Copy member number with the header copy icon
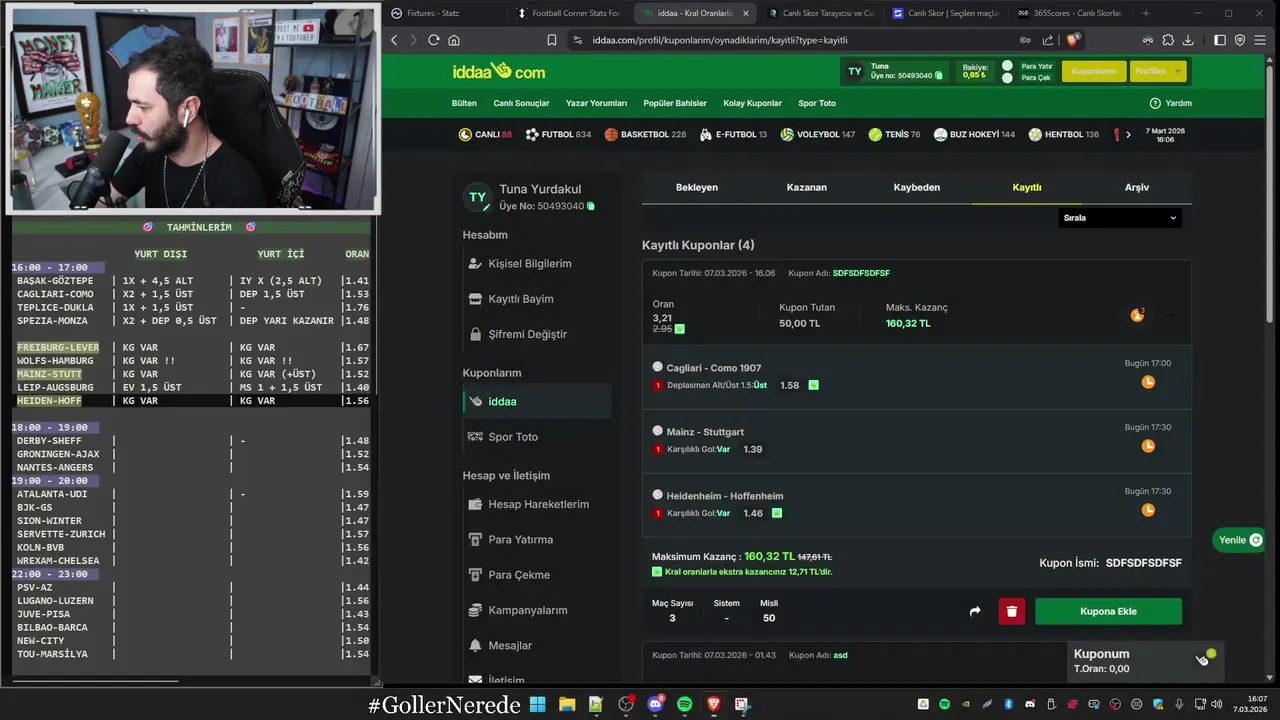The image size is (1280, 720). click(x=938, y=76)
